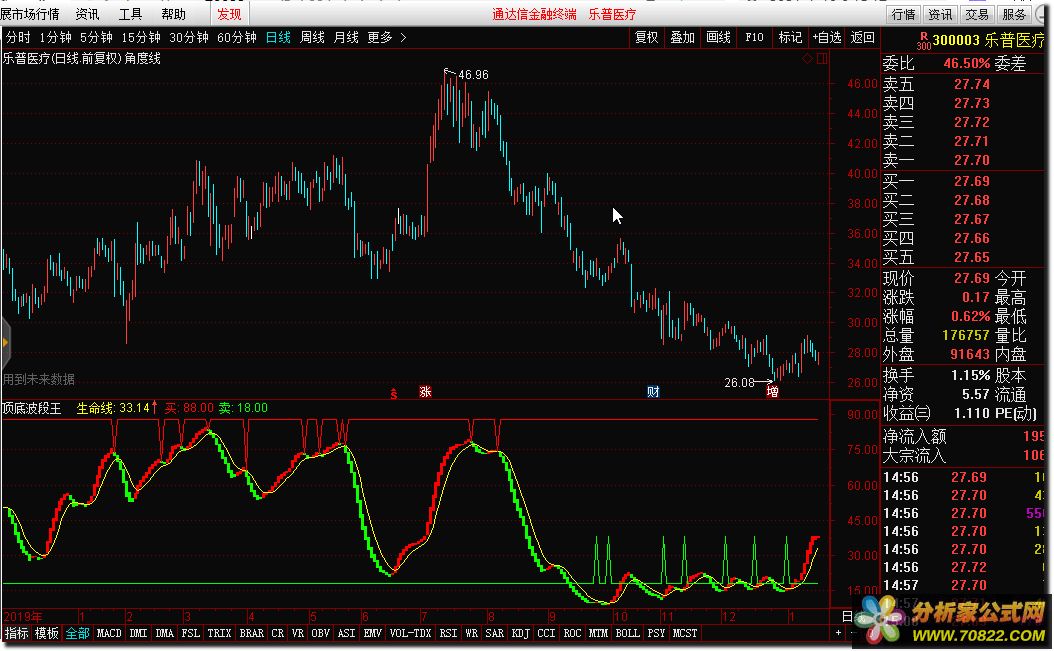Viewport: 1054px width, 651px height.
Task: Click top-right 行情 button
Action: pyautogui.click(x=904, y=14)
